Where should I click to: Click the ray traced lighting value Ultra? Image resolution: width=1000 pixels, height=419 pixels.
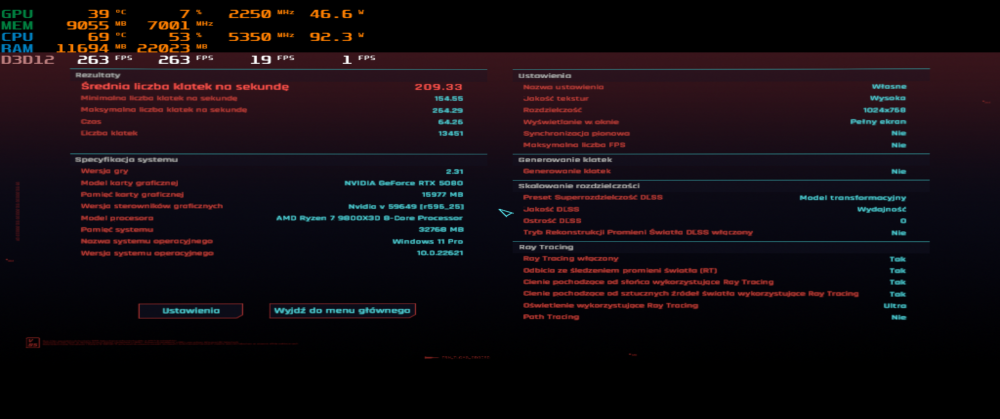pyautogui.click(x=895, y=305)
